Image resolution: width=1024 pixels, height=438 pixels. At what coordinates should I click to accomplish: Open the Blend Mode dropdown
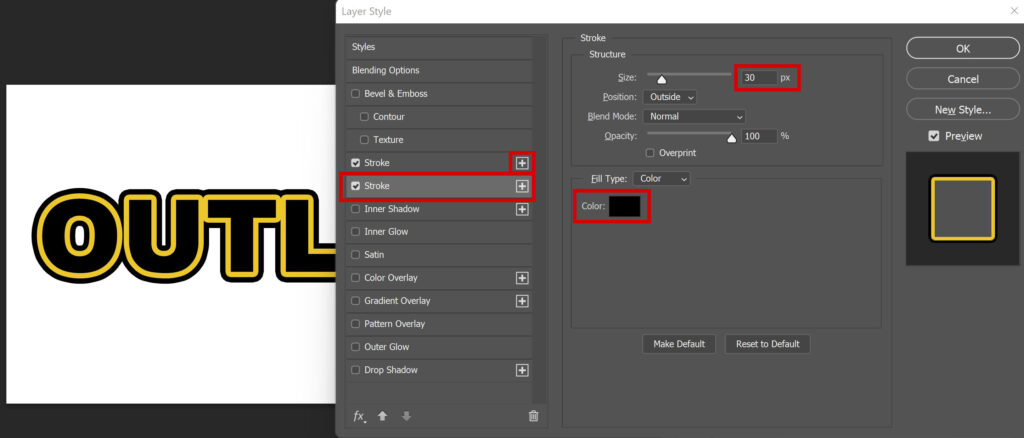[694, 116]
